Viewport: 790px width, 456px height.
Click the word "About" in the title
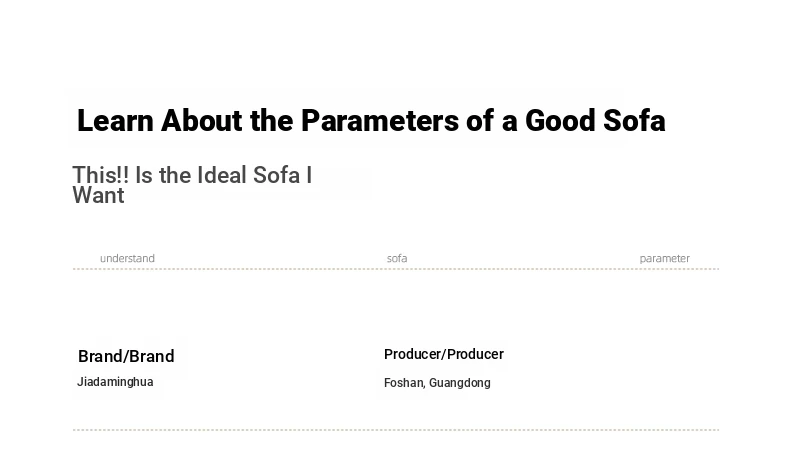click(202, 121)
